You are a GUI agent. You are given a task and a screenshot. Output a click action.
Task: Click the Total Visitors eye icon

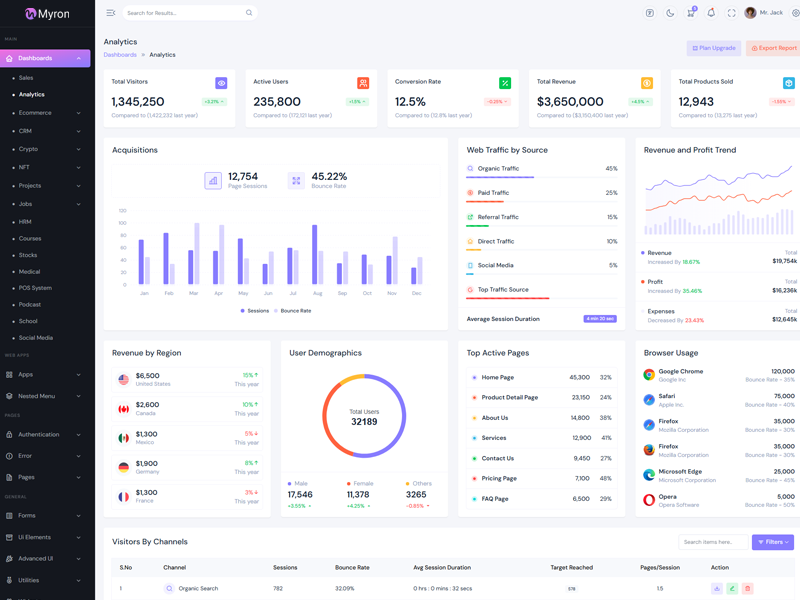pos(221,83)
